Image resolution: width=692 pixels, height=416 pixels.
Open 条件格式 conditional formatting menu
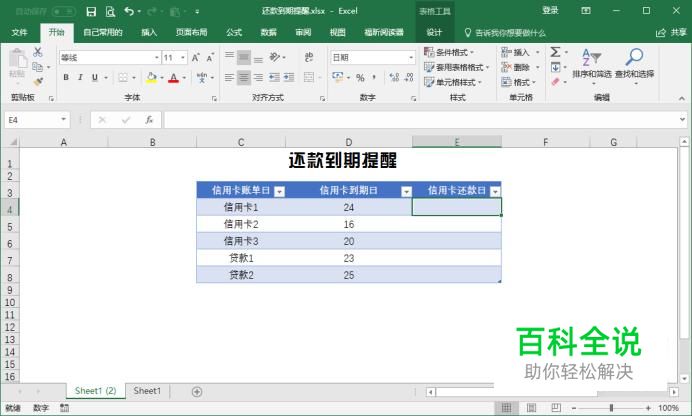tap(449, 52)
